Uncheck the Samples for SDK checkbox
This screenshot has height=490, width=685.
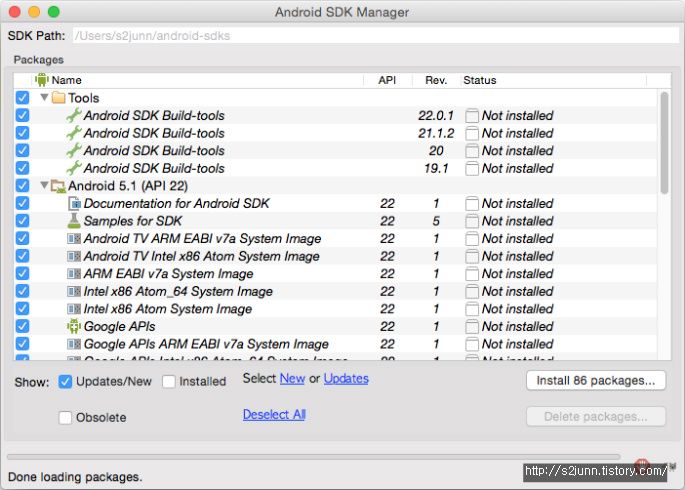click(x=22, y=221)
